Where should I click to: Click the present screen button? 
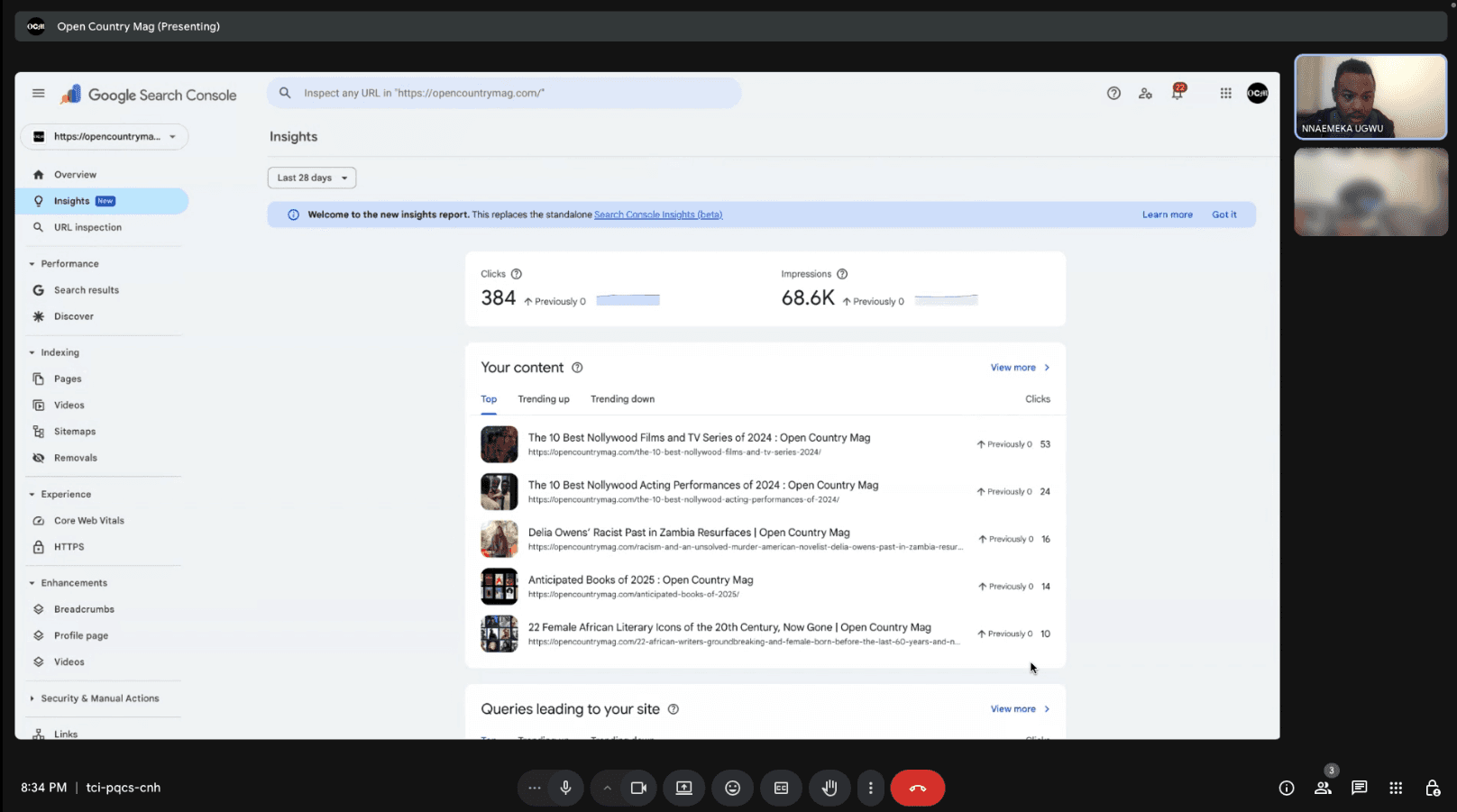(x=684, y=788)
